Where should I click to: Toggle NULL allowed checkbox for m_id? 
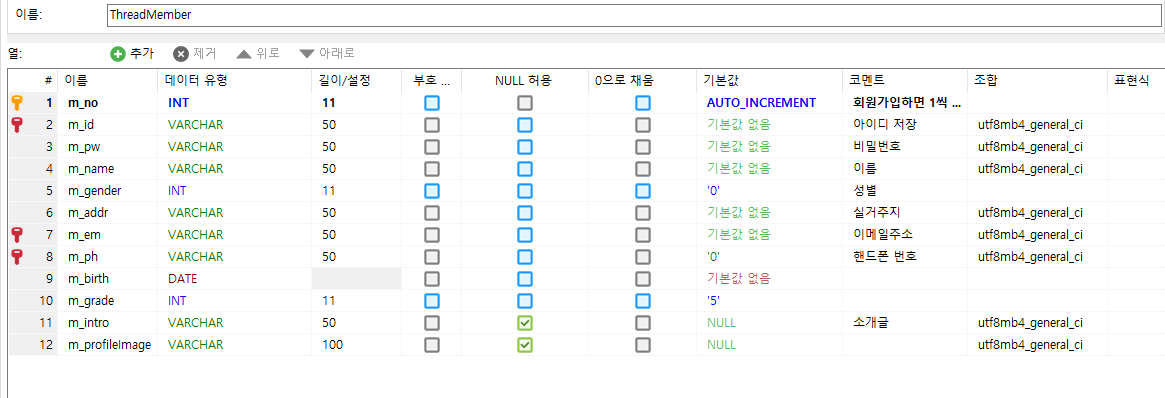pos(525,125)
